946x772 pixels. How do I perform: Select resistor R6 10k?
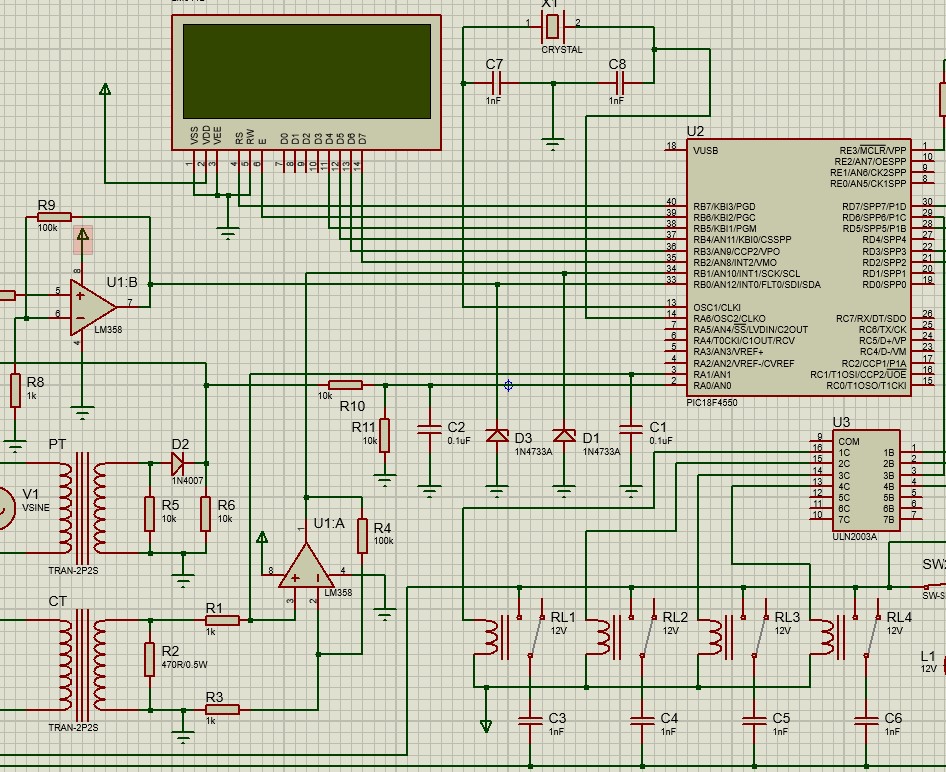[x=206, y=514]
